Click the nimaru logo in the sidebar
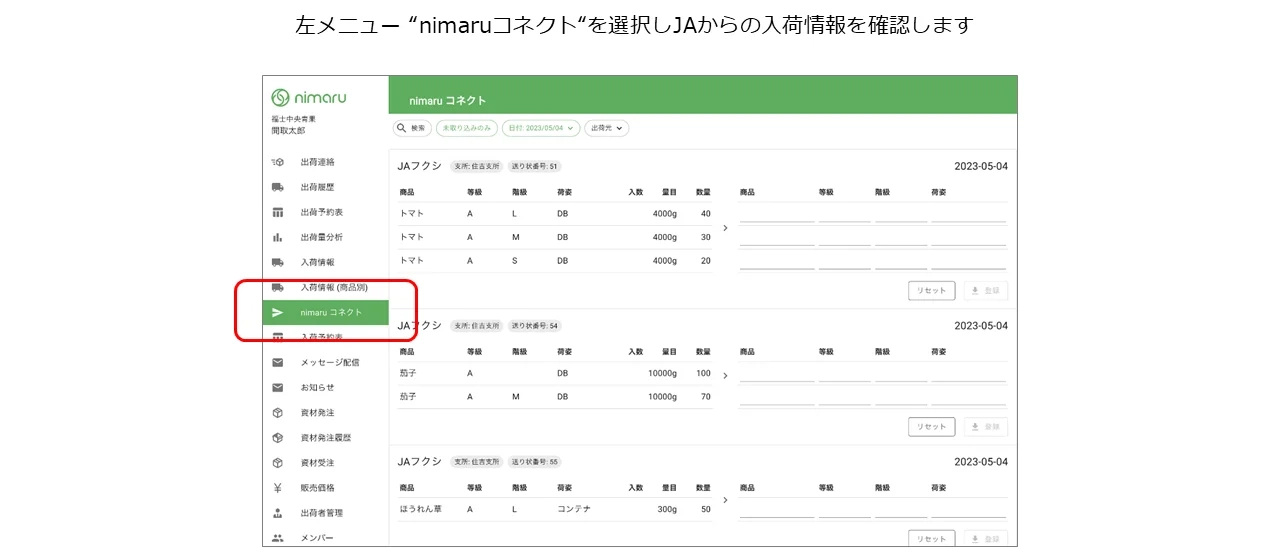Screen dimensions: 1280x555 click(x=309, y=97)
